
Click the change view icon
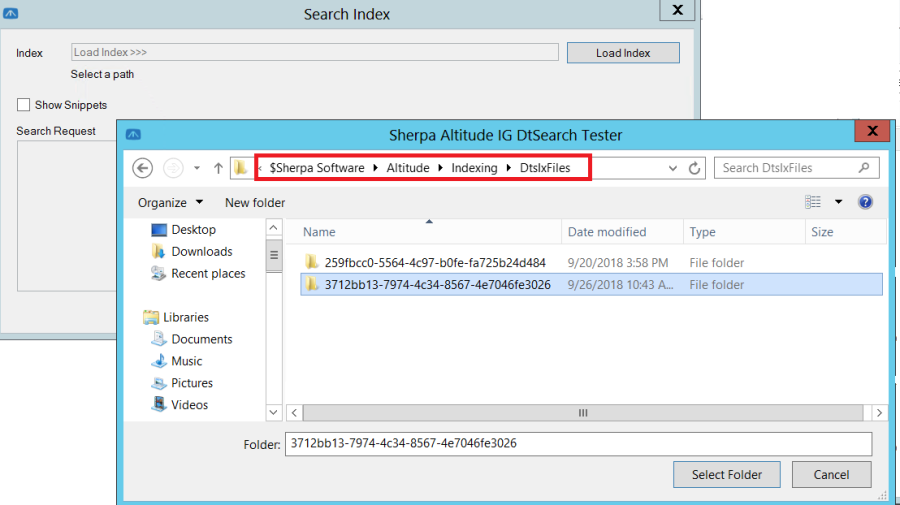[813, 202]
